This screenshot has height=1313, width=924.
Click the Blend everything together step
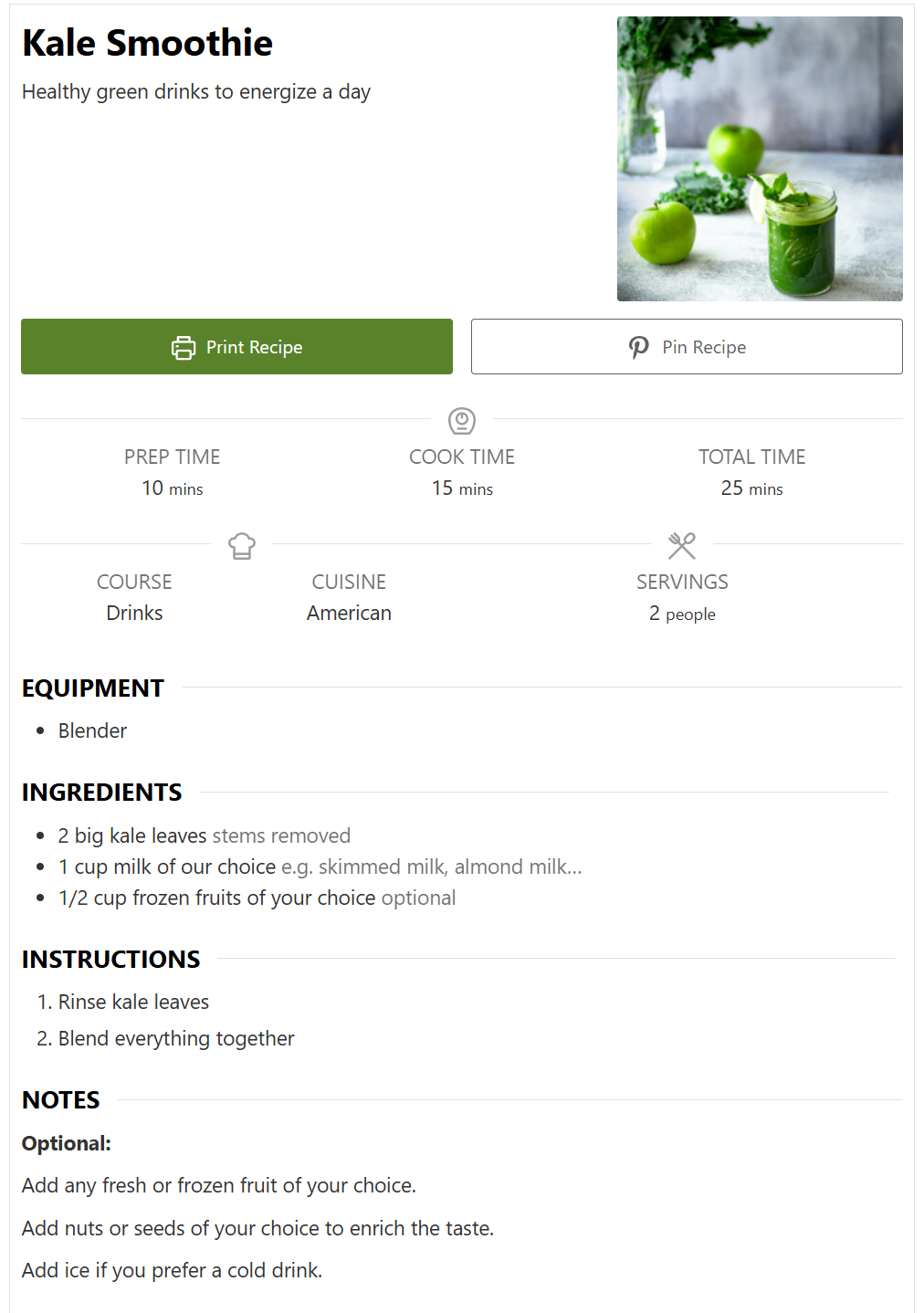(176, 1038)
